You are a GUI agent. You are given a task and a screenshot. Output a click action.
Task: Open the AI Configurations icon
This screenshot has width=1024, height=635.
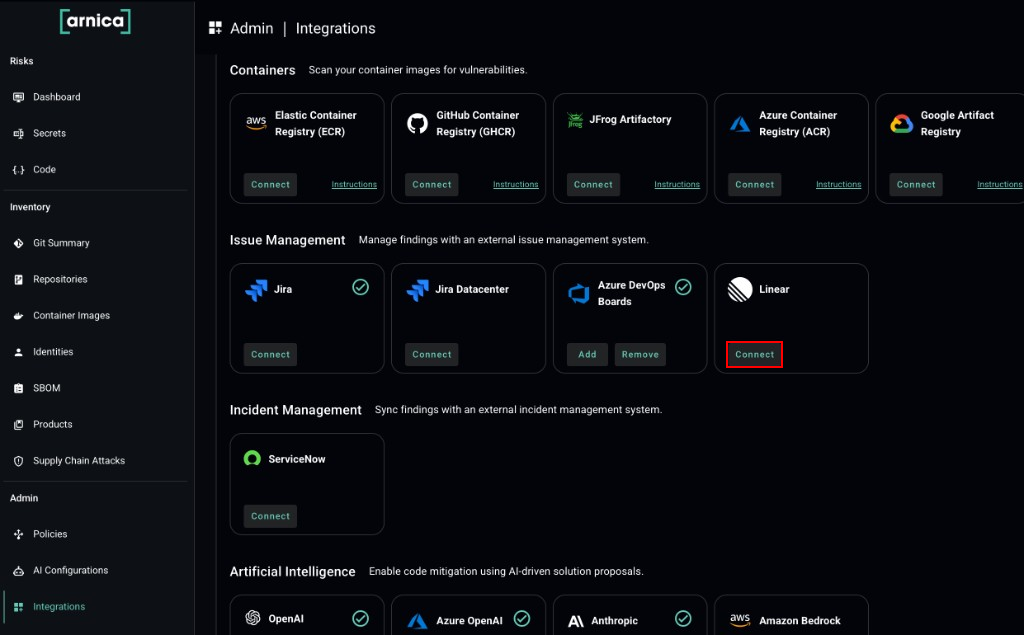(x=18, y=570)
